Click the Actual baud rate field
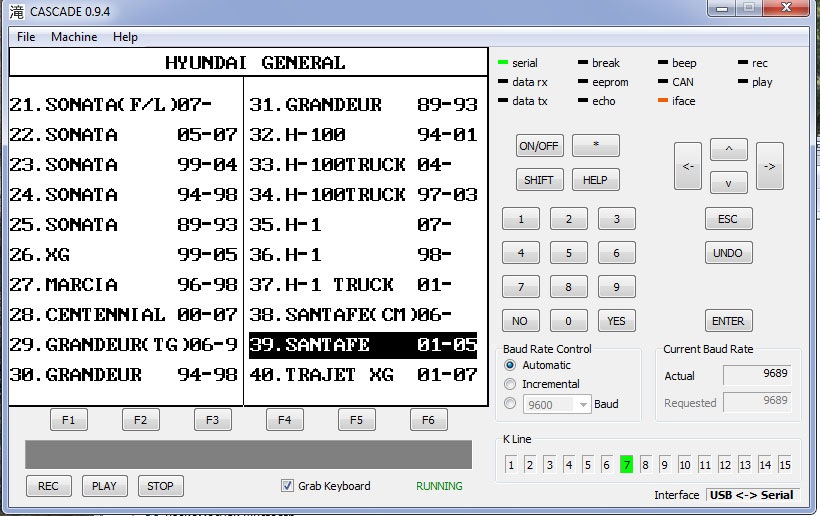820x516 pixels. coord(757,374)
